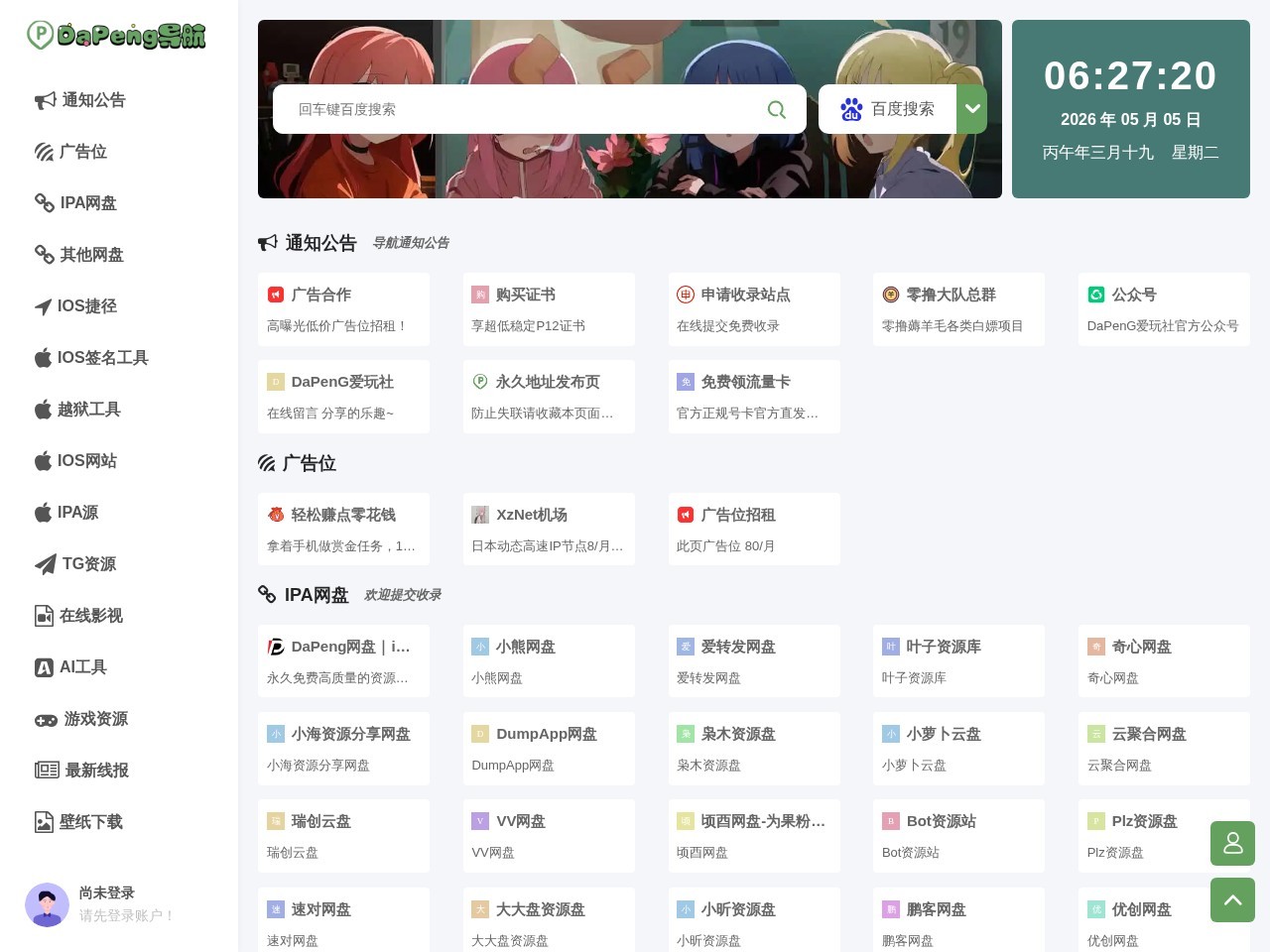Click the gamepad icon beside 游戏资源
The image size is (1270, 952).
47,720
